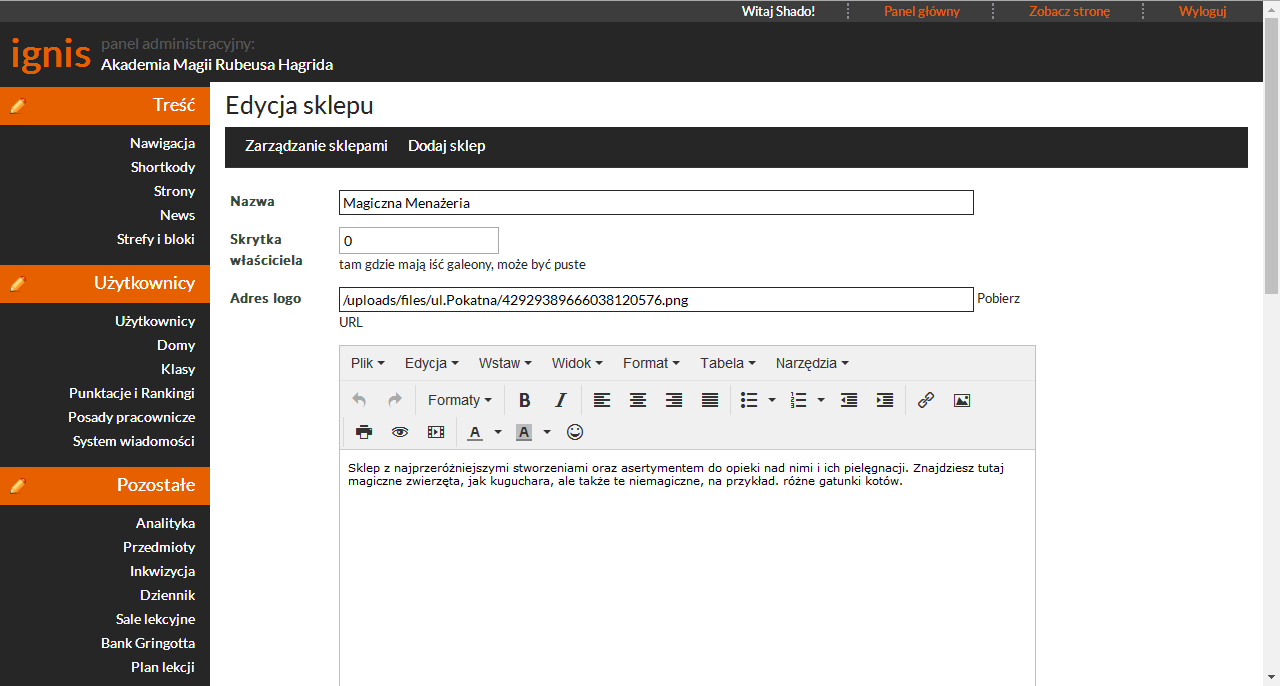
Task: Click the insert video media icon
Action: pyautogui.click(x=436, y=432)
